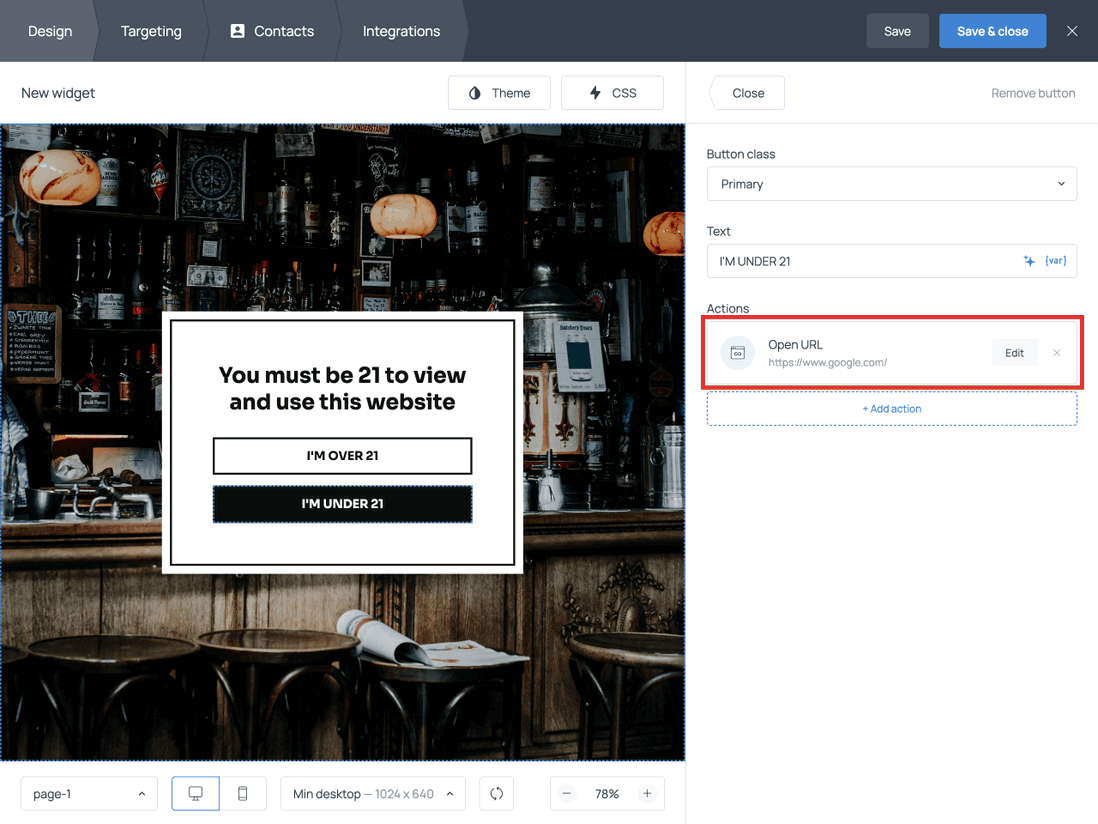The image size is (1098, 824).
Task: Insert a variable using the {var} icon
Action: [1055, 260]
